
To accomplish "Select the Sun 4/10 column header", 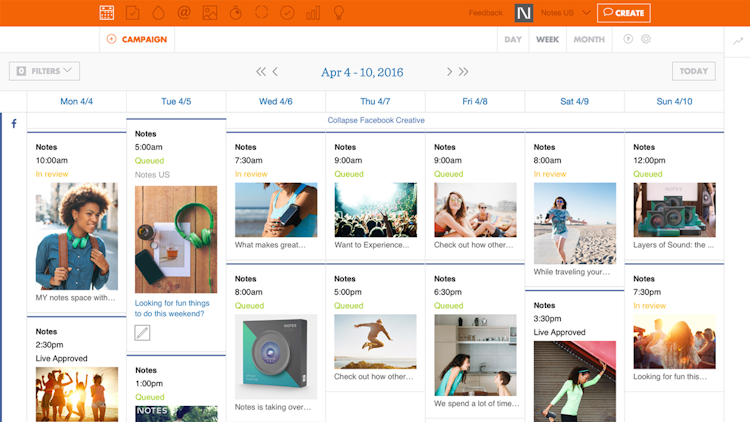I will pyautogui.click(x=674, y=101).
